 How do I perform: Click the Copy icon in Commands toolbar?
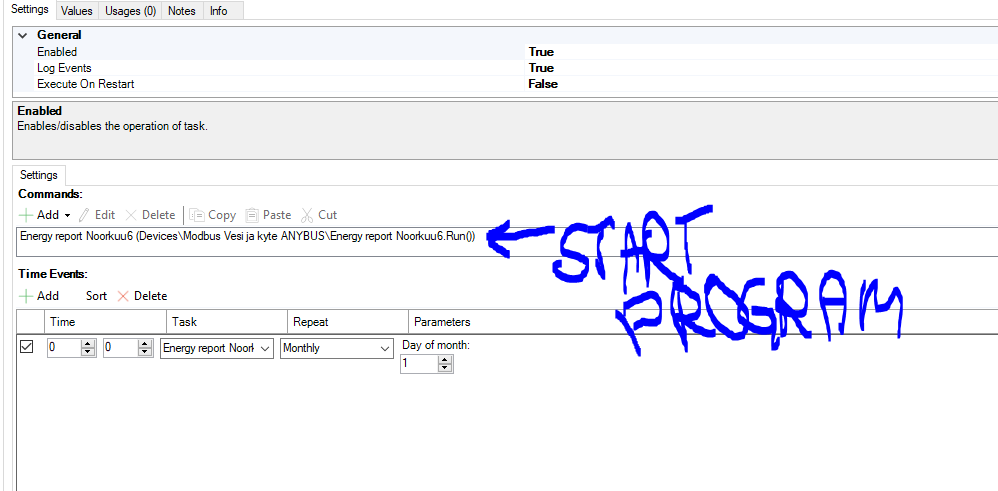pyautogui.click(x=197, y=215)
